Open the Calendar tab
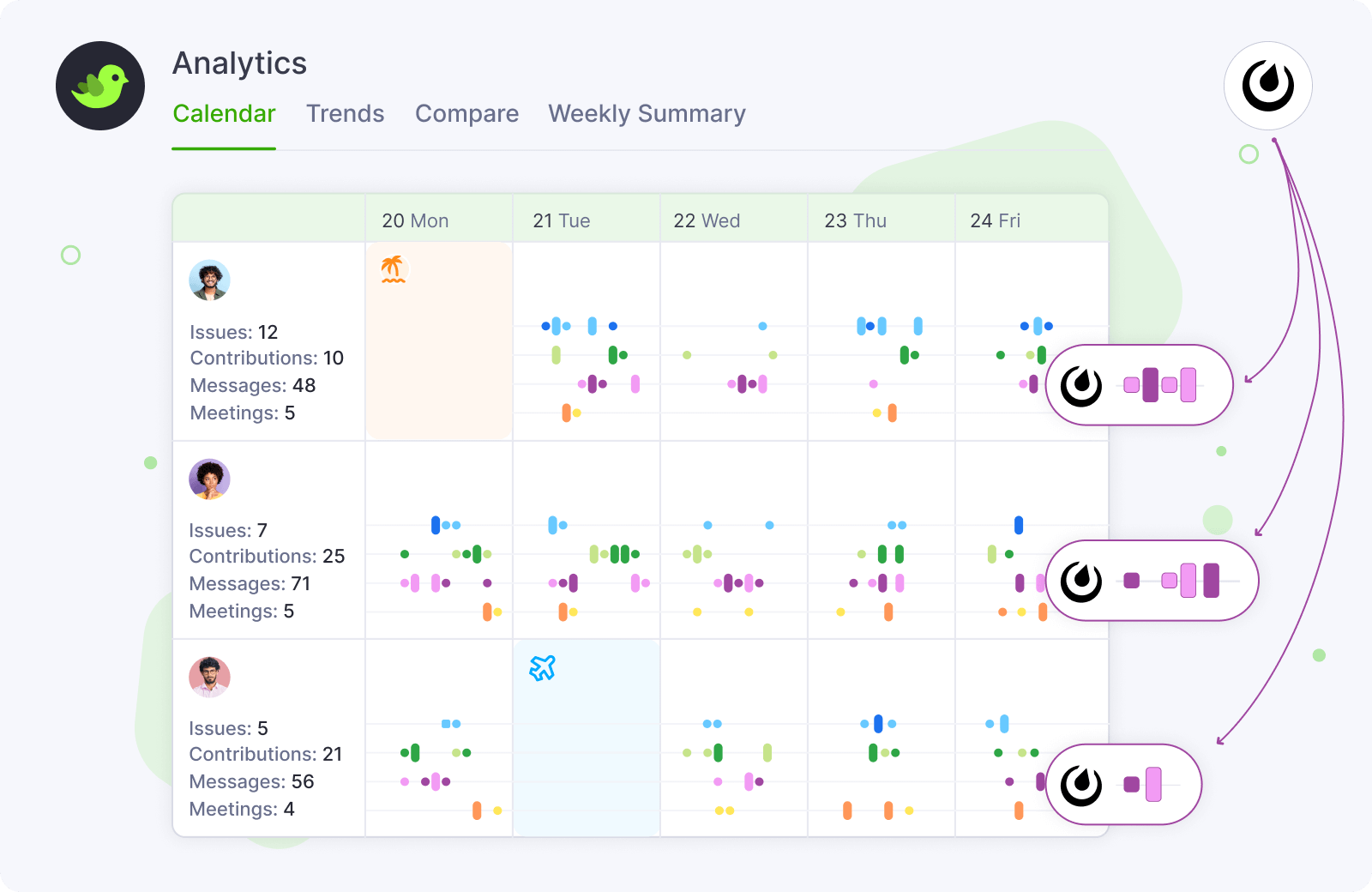 point(224,114)
